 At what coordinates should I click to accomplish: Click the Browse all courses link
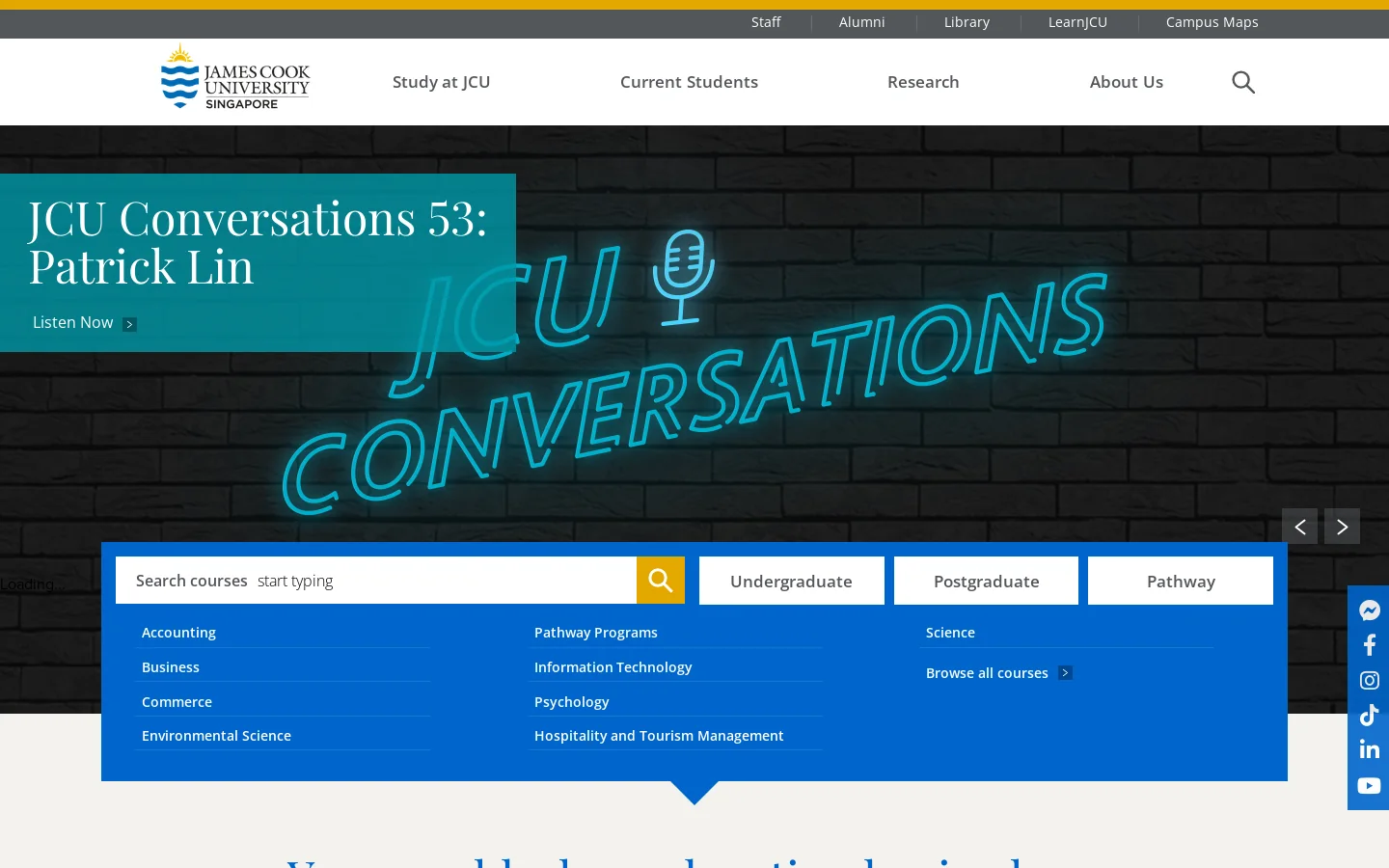click(987, 673)
